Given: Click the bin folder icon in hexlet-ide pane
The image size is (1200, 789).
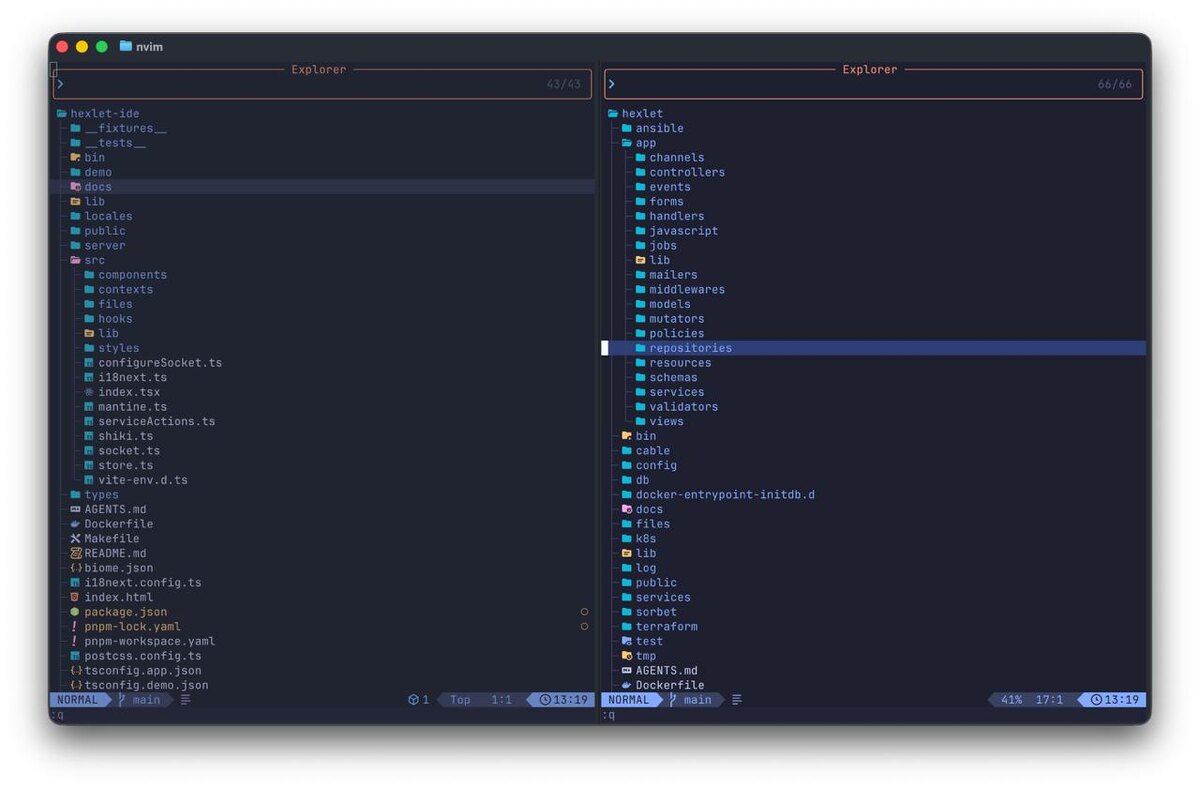Looking at the screenshot, I should [75, 157].
